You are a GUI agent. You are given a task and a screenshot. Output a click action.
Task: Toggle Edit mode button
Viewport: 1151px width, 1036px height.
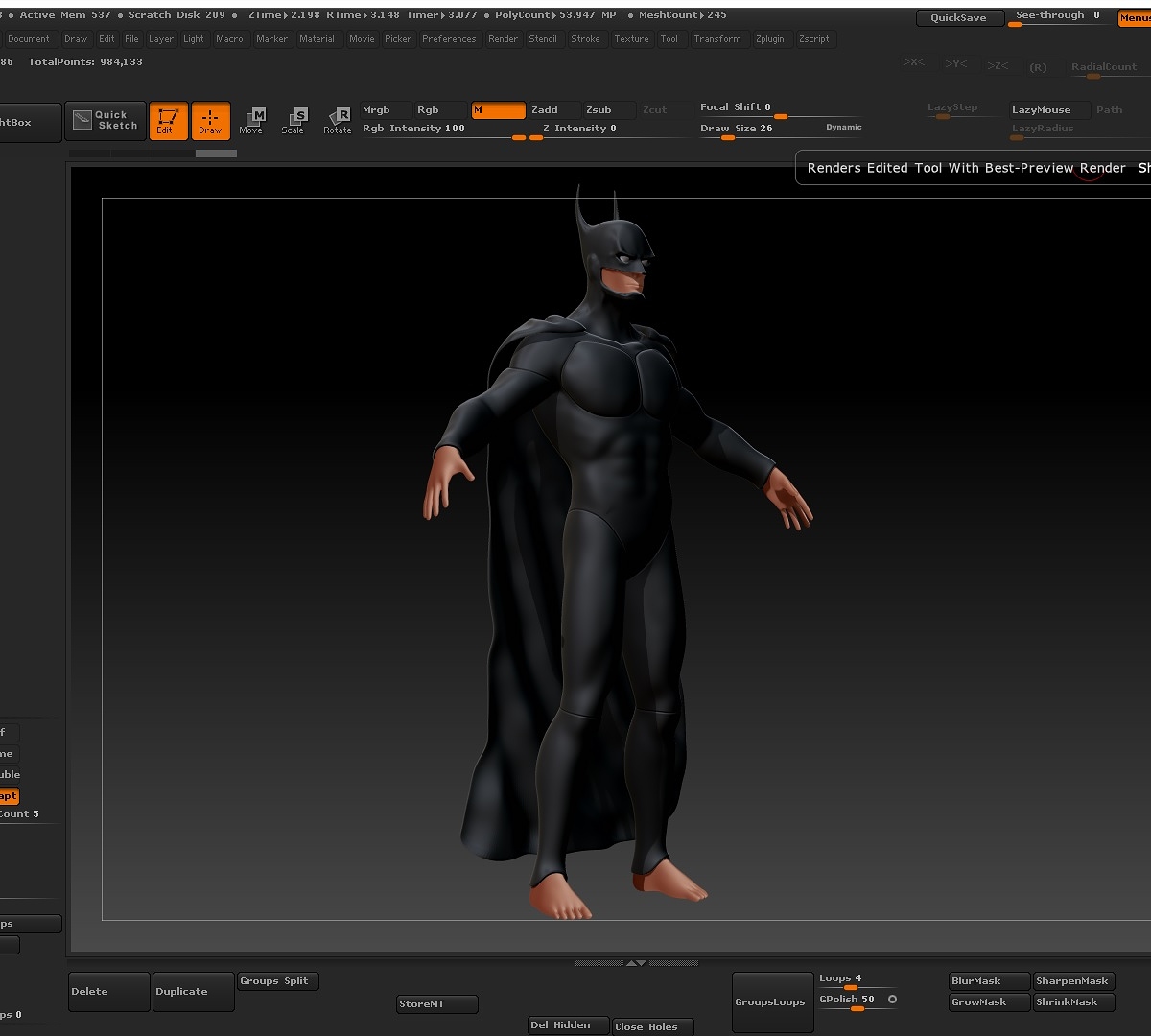168,121
